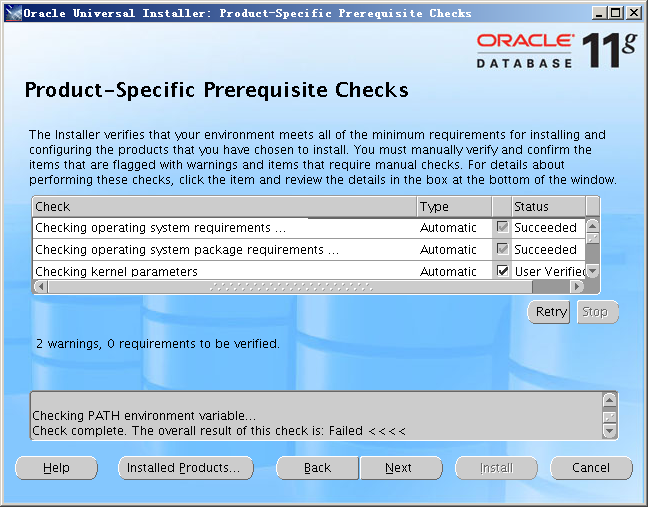Open the installer window system menu icon
The width and height of the screenshot is (648, 507).
click(x=12, y=13)
